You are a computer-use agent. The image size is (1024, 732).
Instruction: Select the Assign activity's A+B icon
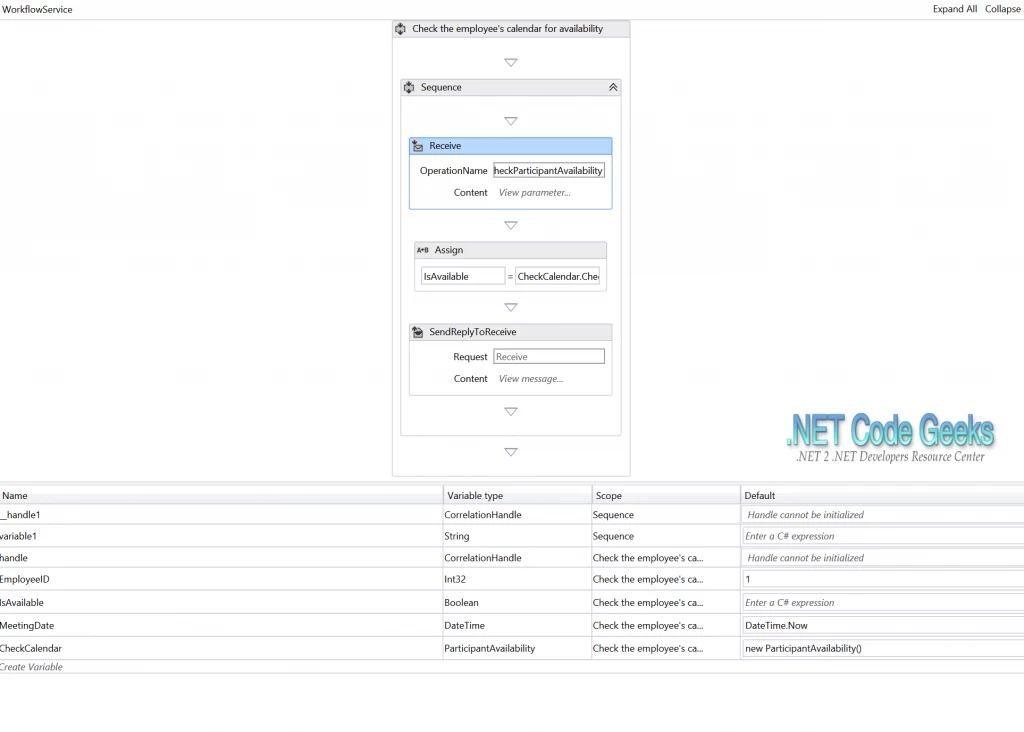tap(423, 250)
